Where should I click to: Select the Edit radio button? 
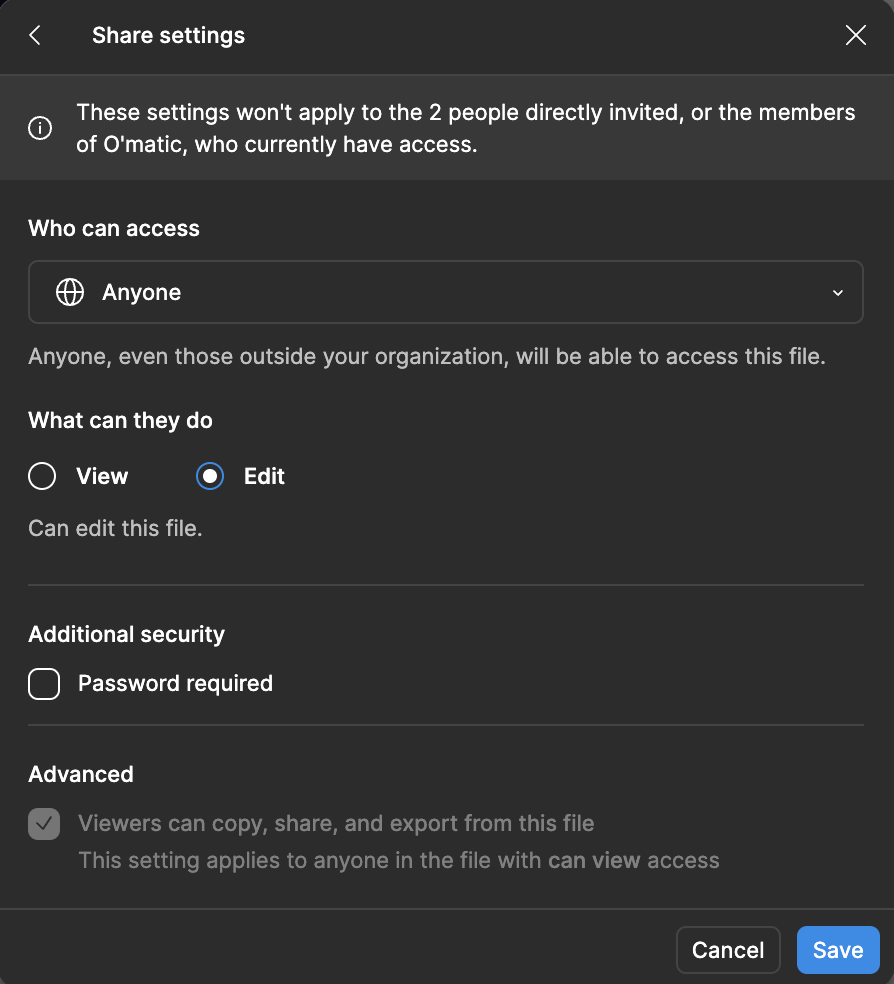click(210, 477)
